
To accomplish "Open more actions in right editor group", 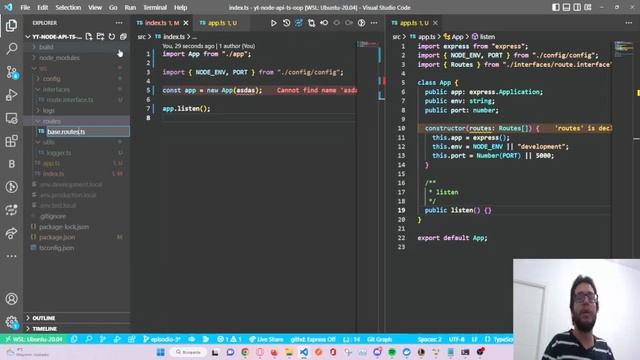I will tap(629, 23).
